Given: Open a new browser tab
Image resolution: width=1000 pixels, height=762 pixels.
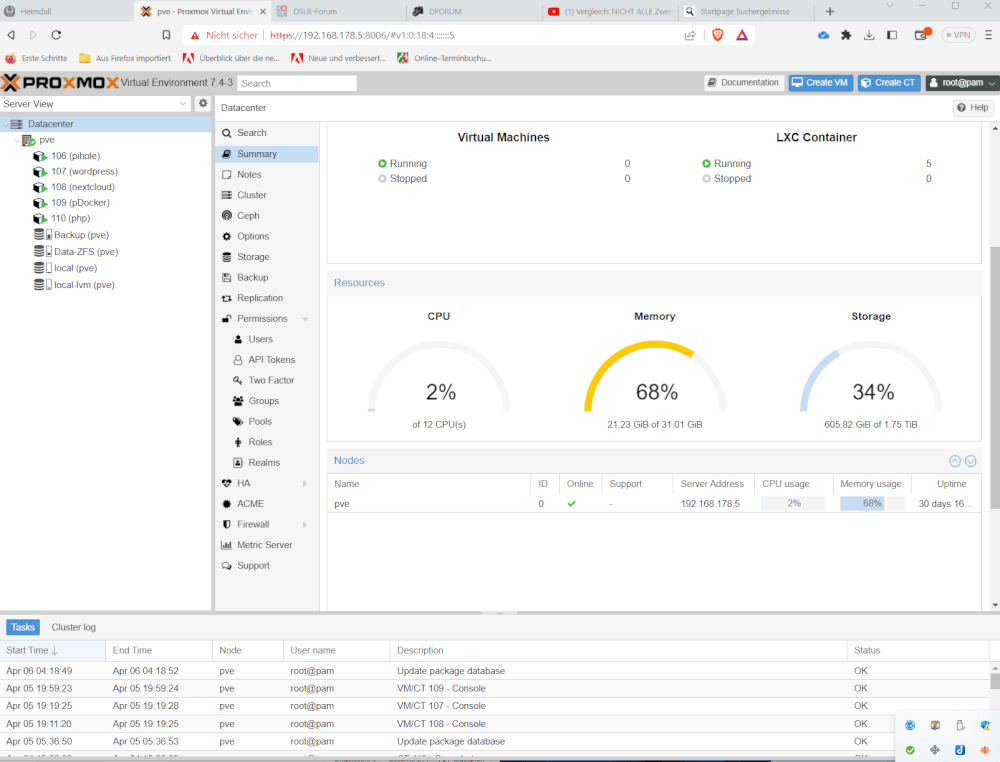Looking at the screenshot, I should (830, 11).
